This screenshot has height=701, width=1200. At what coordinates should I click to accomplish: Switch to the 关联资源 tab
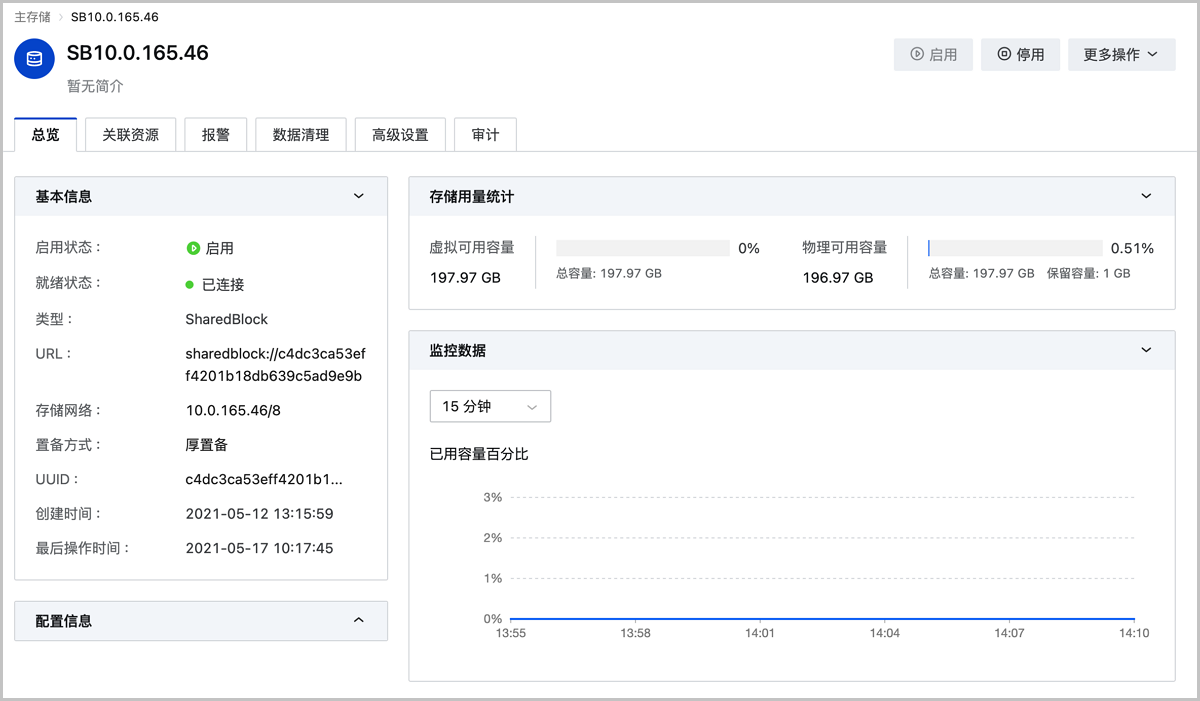130,135
